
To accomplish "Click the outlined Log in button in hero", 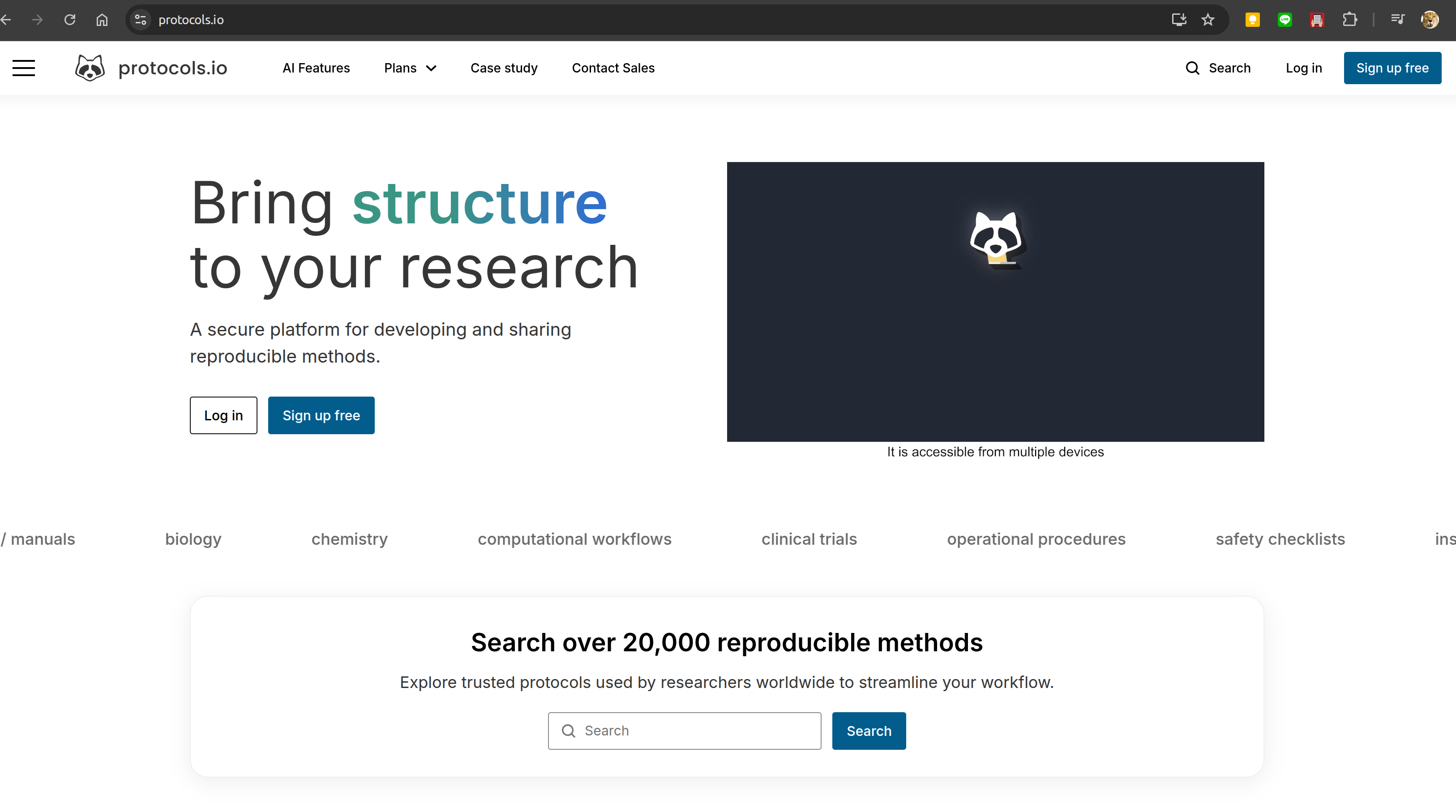I will click(223, 415).
